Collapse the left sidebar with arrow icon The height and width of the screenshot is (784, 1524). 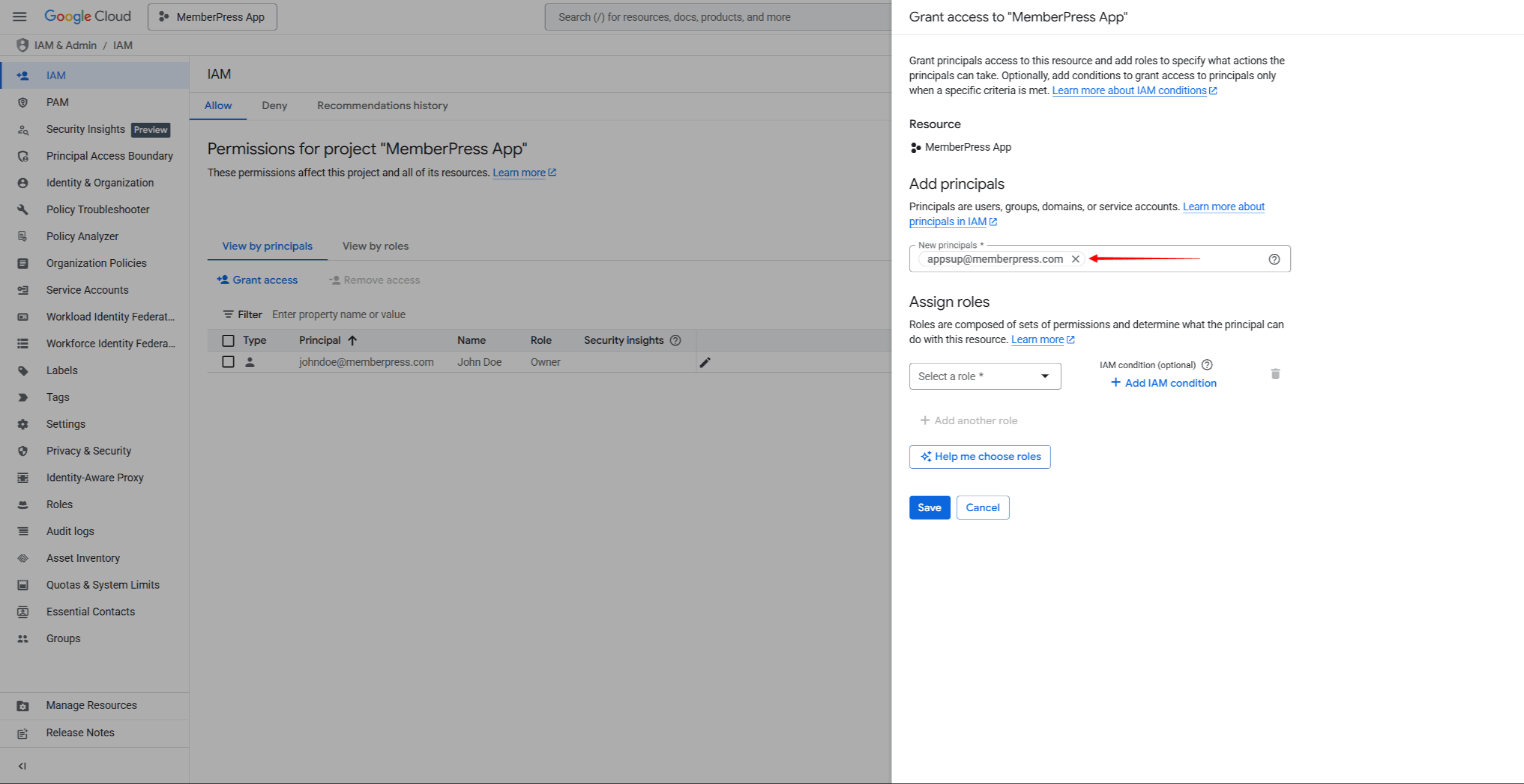point(22,766)
